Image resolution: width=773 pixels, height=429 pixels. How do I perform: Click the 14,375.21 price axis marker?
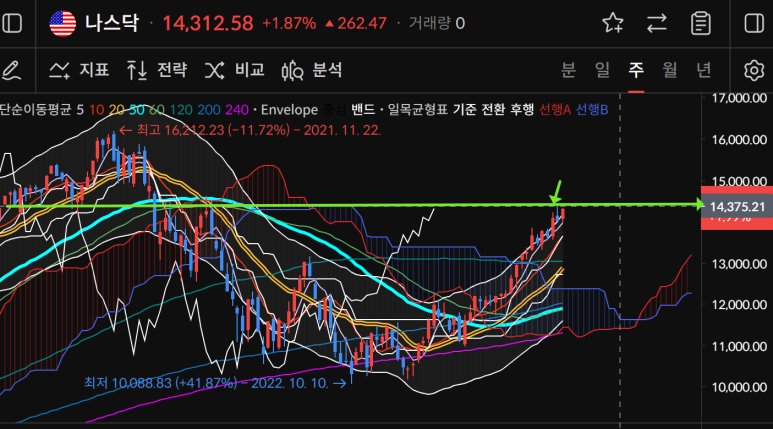click(737, 207)
